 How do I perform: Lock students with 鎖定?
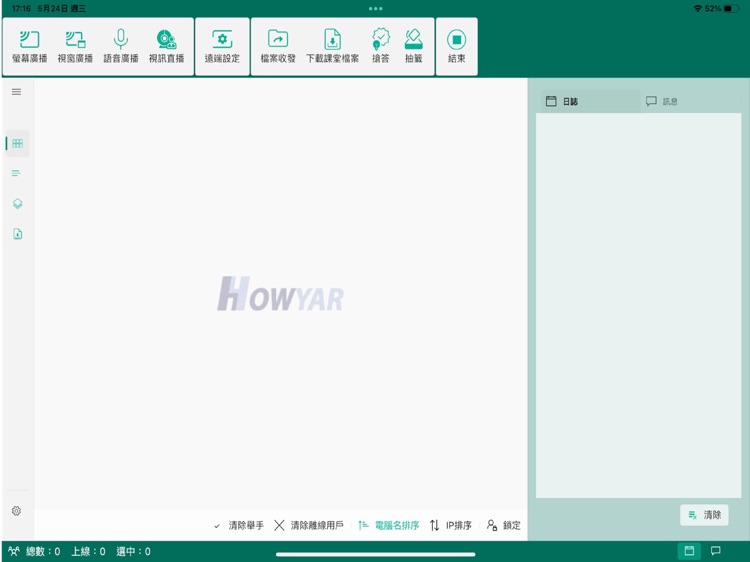tap(504, 526)
